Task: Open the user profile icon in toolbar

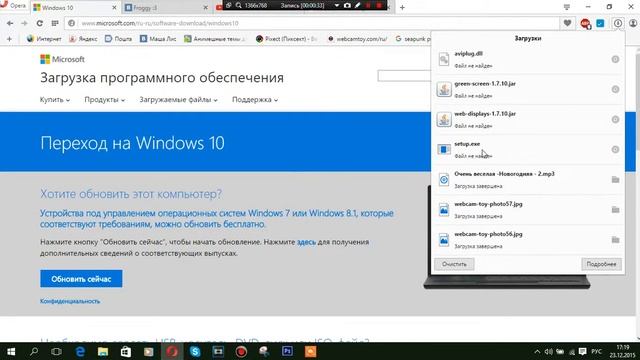Action: 633,23
